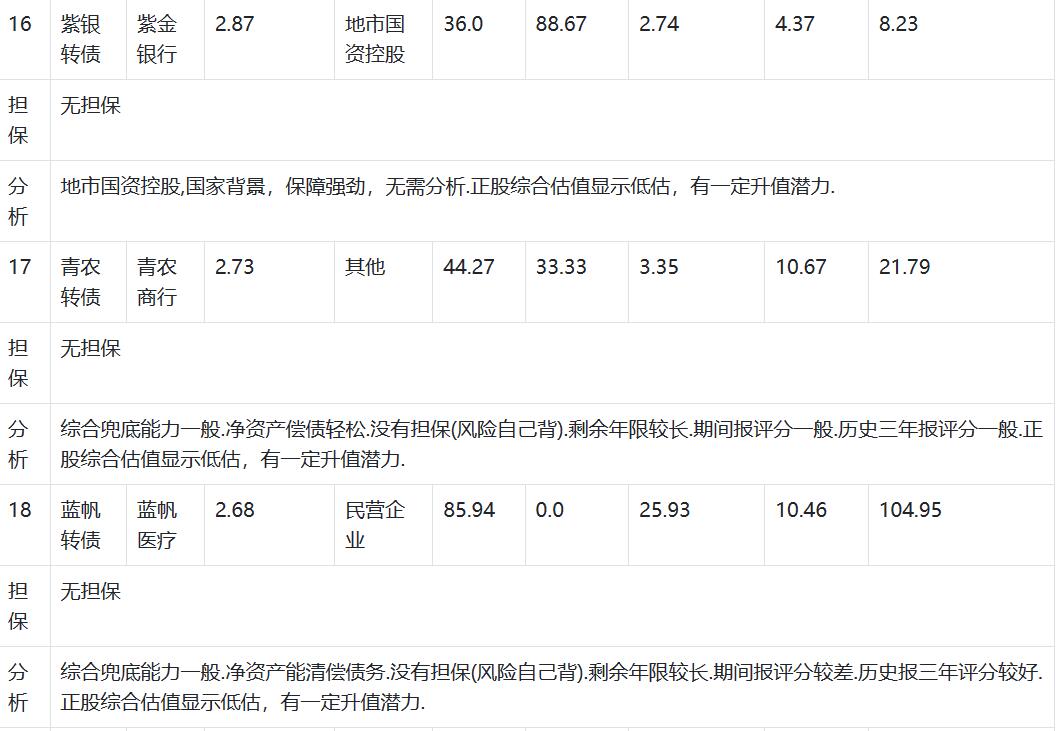The width and height of the screenshot is (1062, 731).
Task: Click the 地市国资控股 cell
Action: pos(375,39)
